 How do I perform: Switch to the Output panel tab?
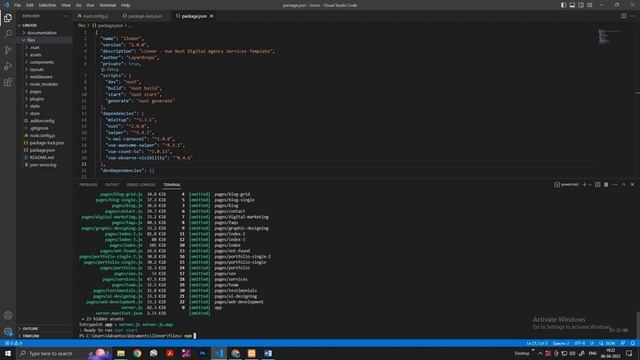coord(111,185)
